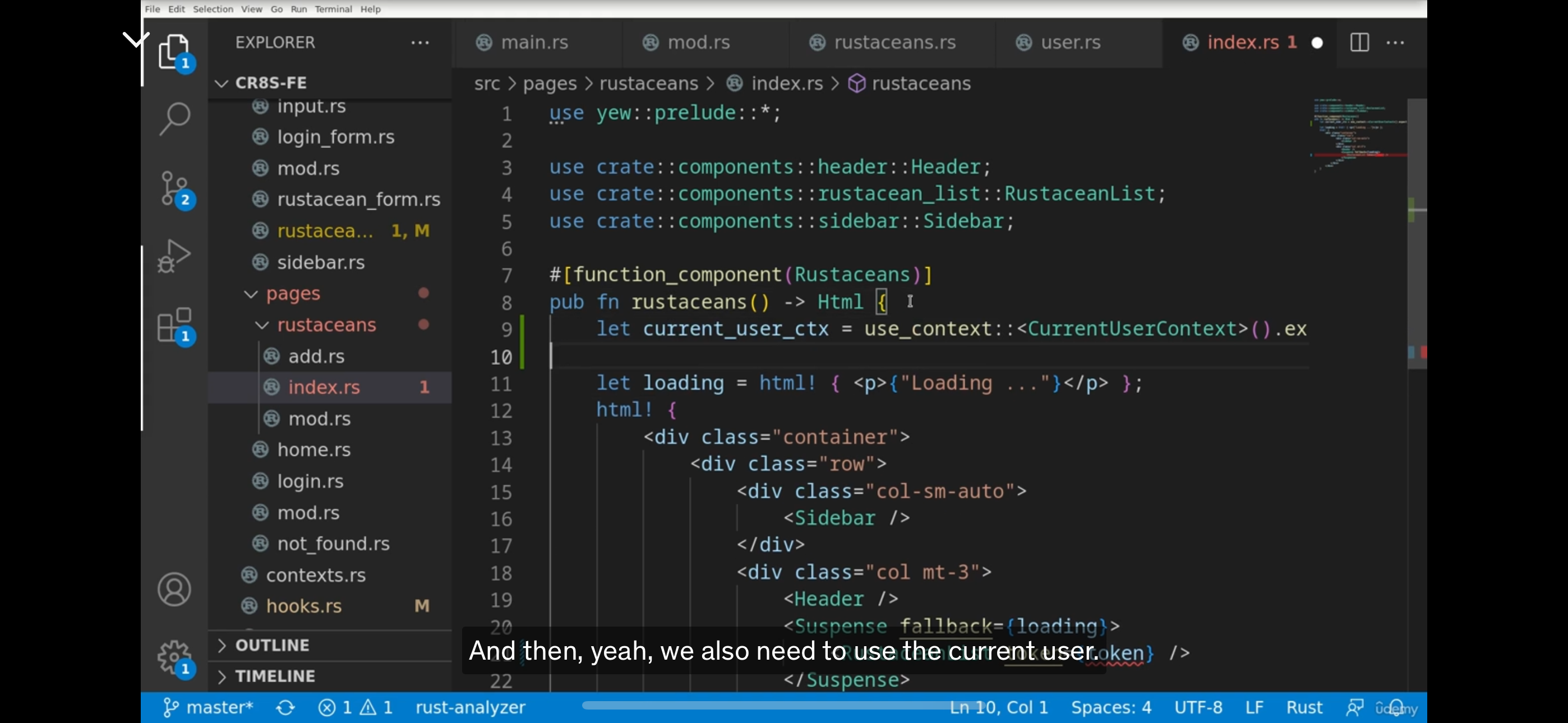Open the Extensions view icon
This screenshot has width=1568, height=723.
click(174, 324)
